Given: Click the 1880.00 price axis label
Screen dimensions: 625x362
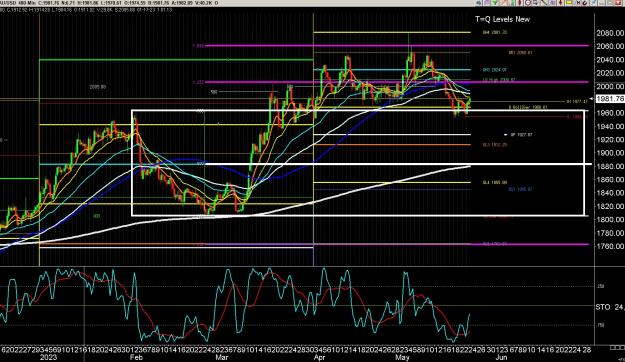Looking at the screenshot, I should pyautogui.click(x=610, y=166).
